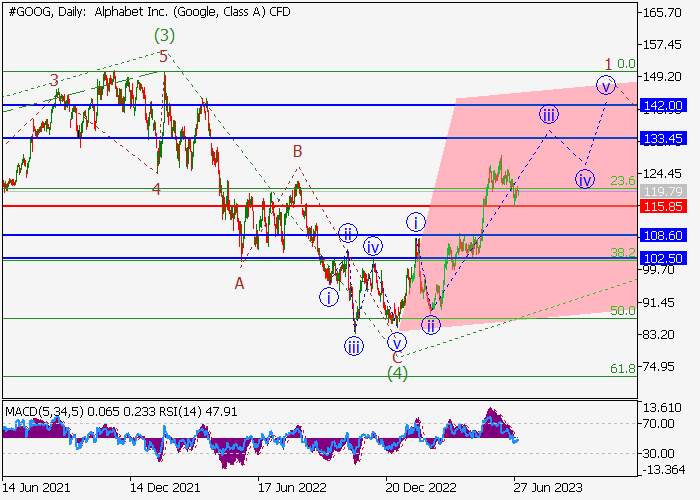Click the 165.70 value on price axis
Screen dimensions: 700x500
click(x=662, y=12)
